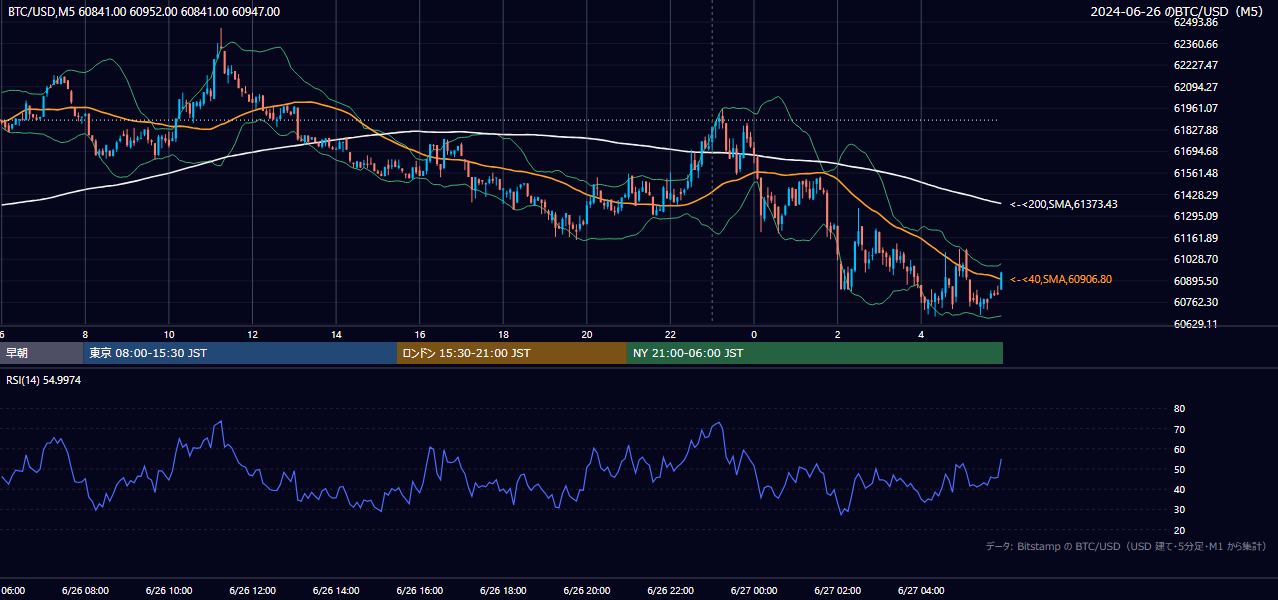1278x600 pixels.
Task: Click bottom time label 6/26 12:00
Action: tap(252, 590)
